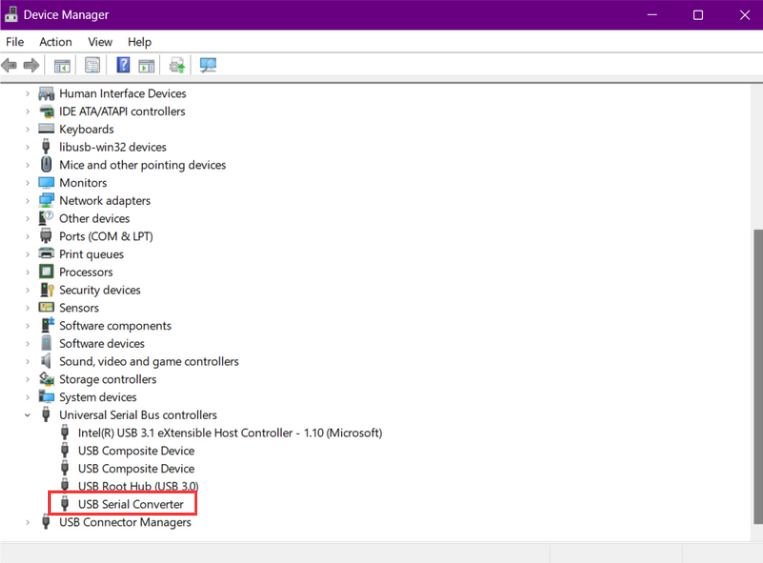Click the Properties toolbar icon
The width and height of the screenshot is (763, 563).
point(92,66)
